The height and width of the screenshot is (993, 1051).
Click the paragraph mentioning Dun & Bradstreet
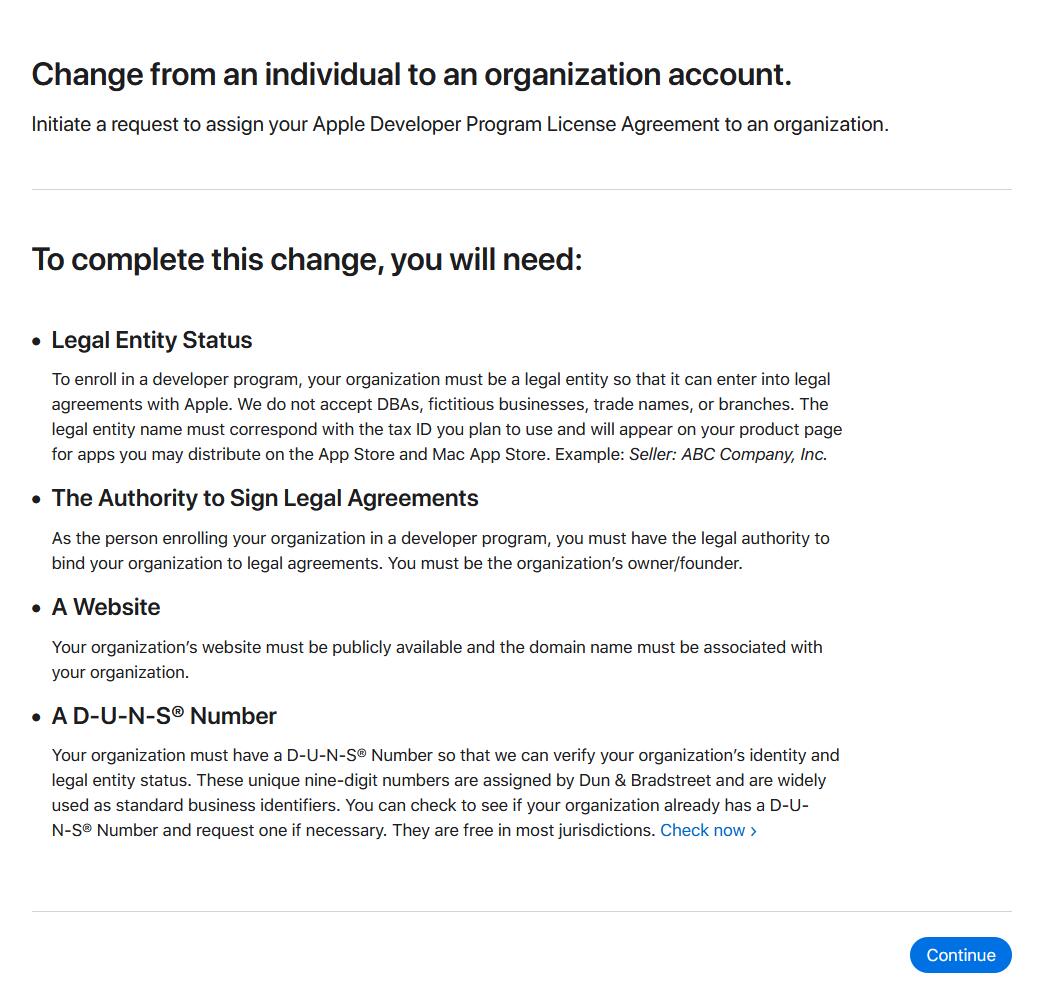445,793
